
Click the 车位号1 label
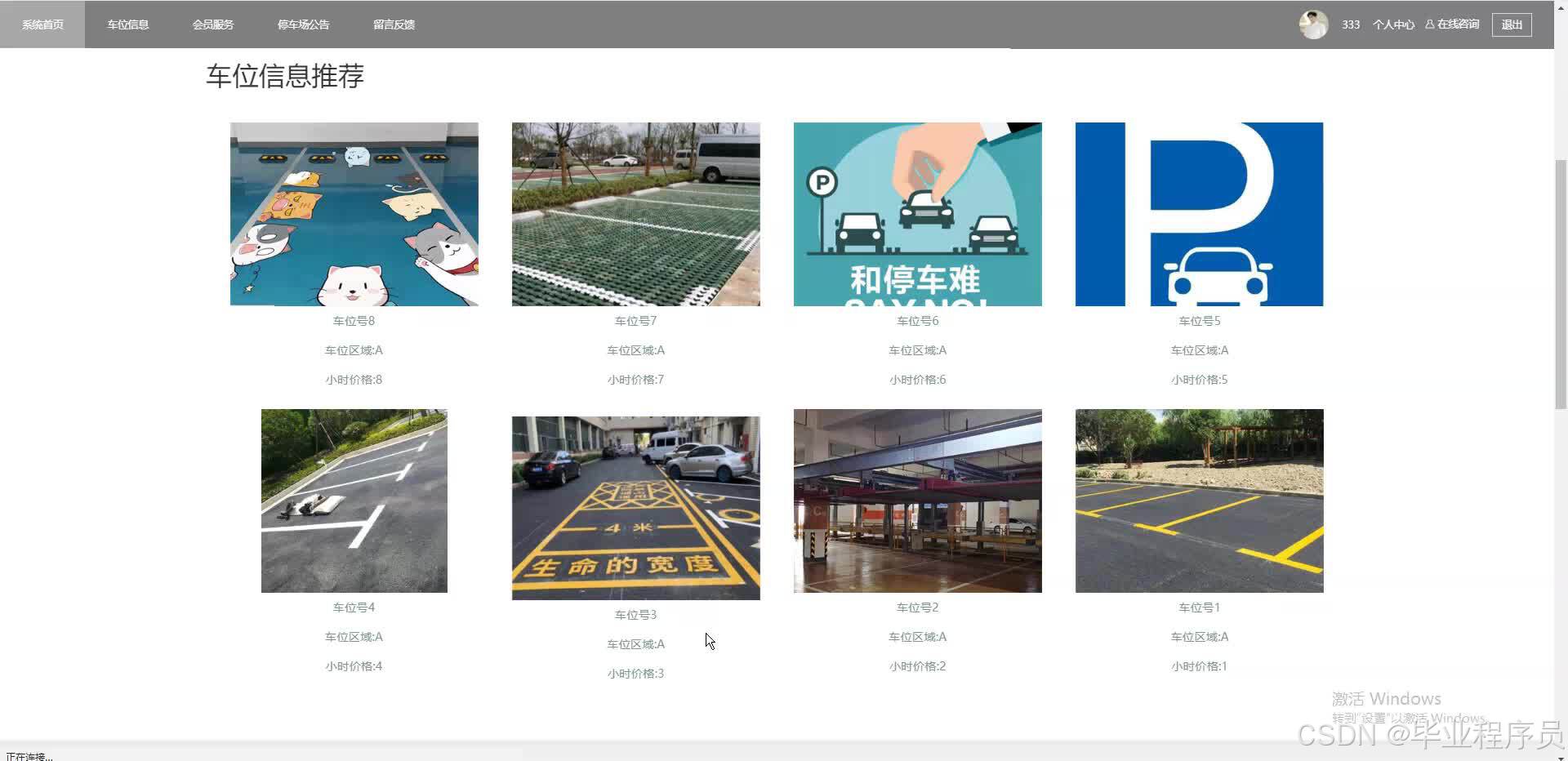click(x=1200, y=607)
